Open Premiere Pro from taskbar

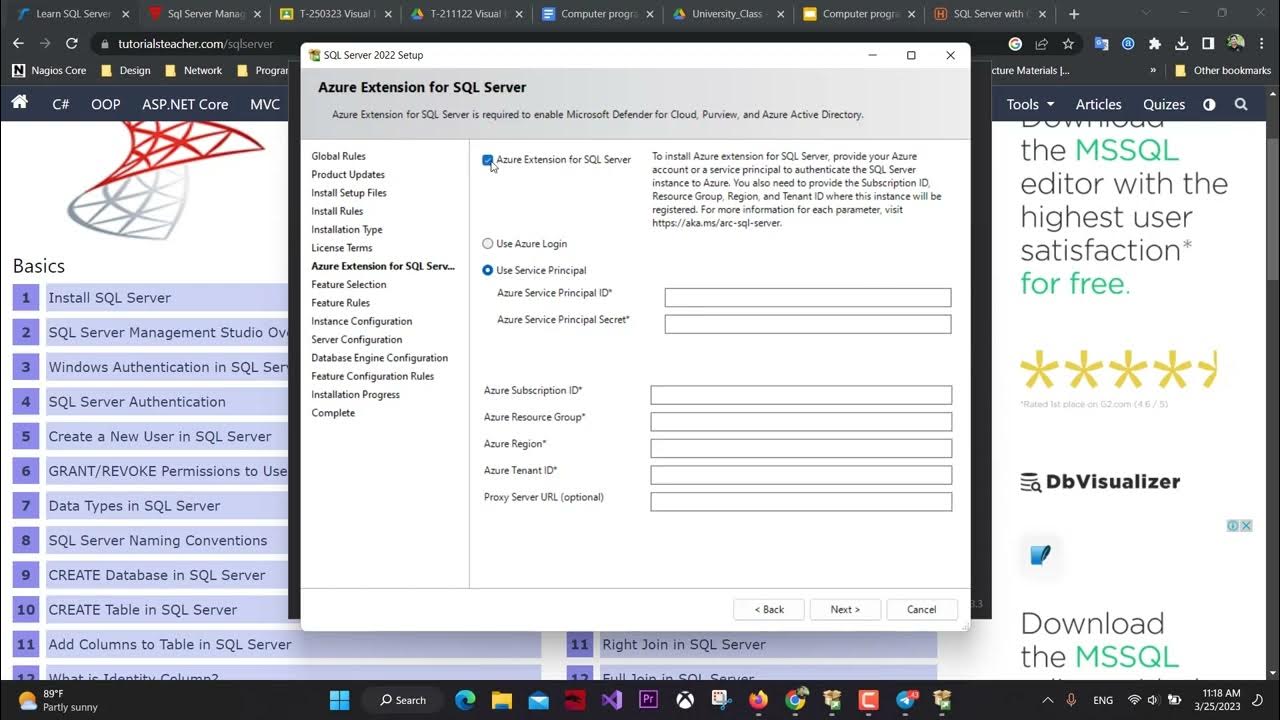(648, 699)
